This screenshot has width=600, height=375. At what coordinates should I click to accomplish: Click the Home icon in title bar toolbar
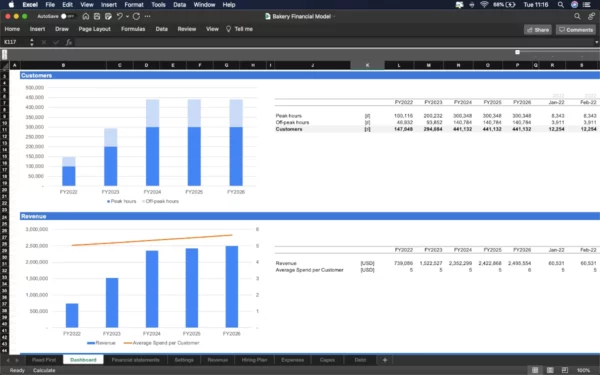(x=86, y=16)
